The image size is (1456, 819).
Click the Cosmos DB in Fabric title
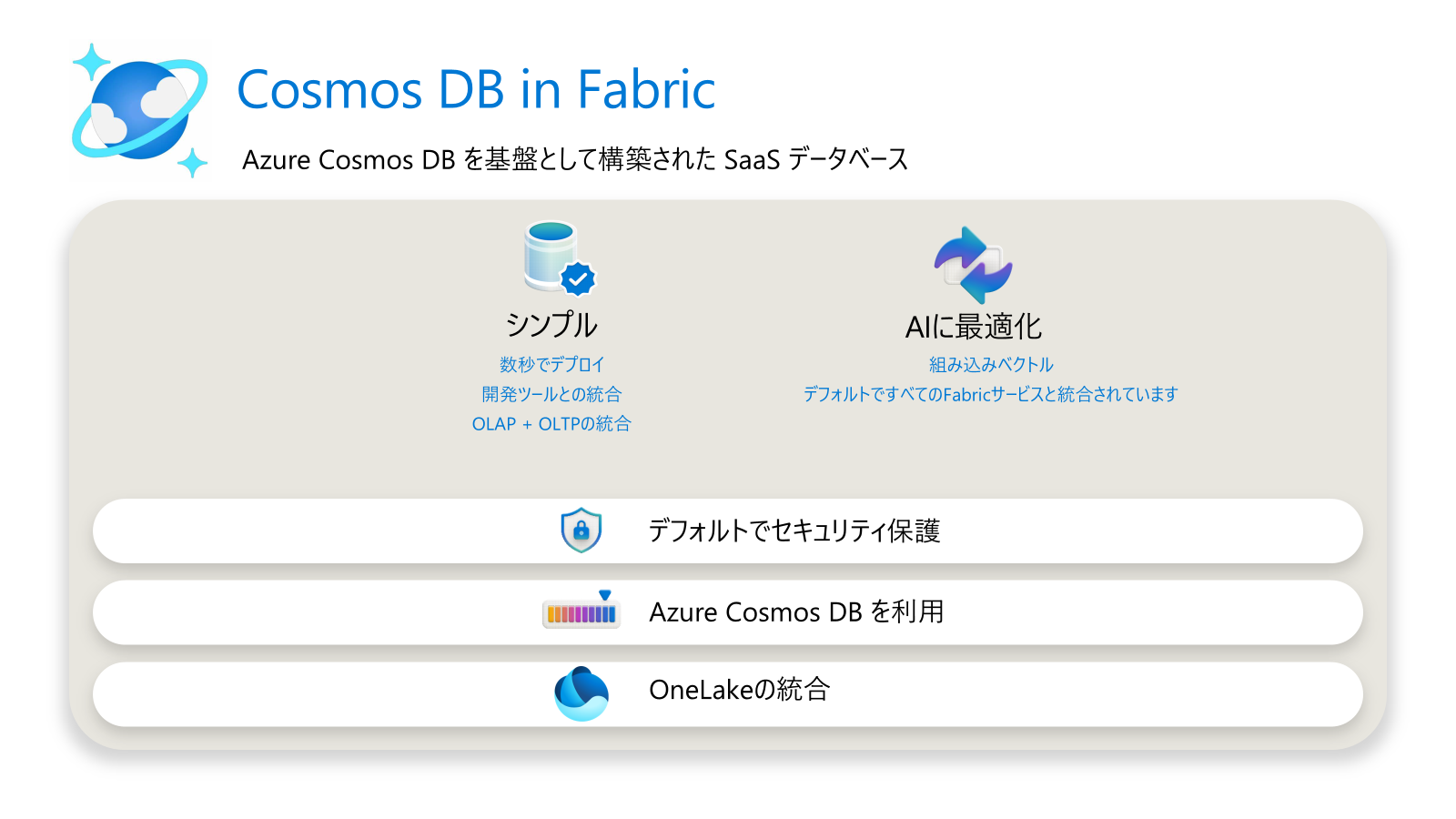click(x=476, y=89)
